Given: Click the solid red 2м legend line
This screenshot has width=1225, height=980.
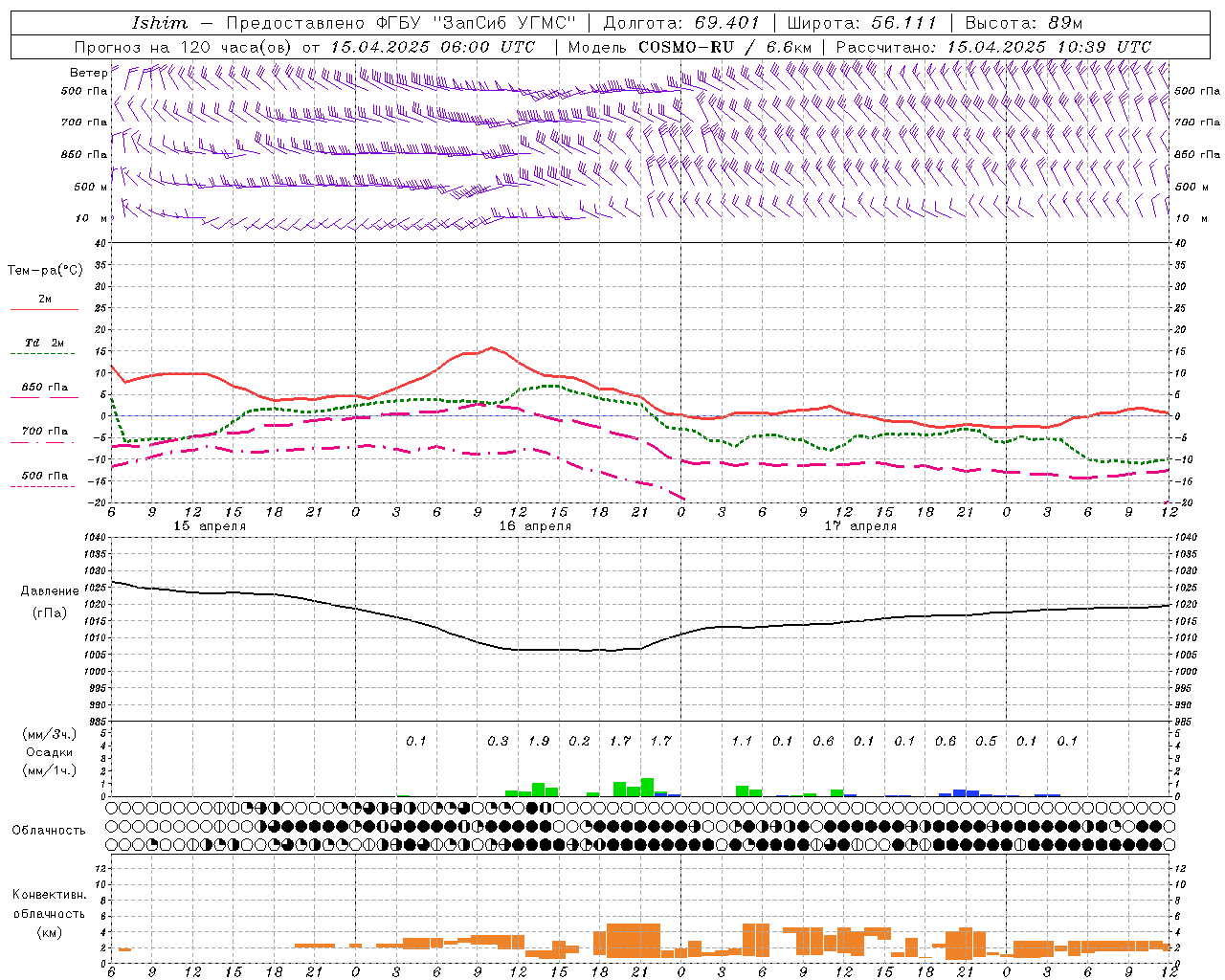Looking at the screenshot, I should [x=44, y=309].
